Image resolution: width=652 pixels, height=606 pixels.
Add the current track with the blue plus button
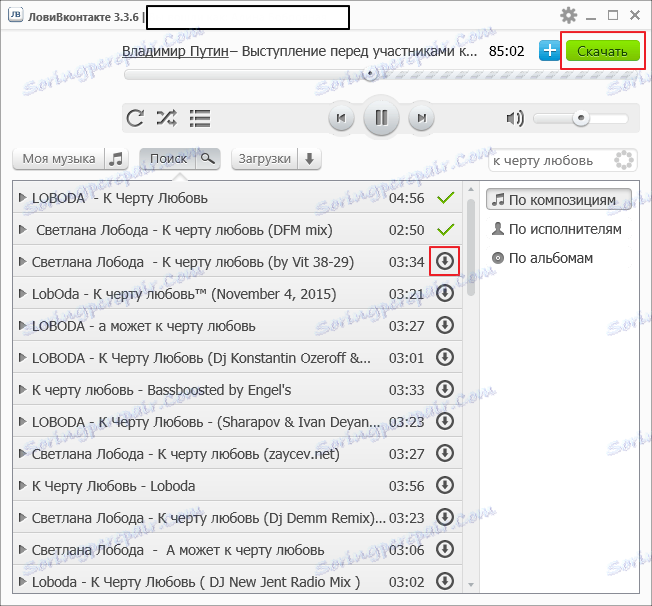pyautogui.click(x=550, y=51)
